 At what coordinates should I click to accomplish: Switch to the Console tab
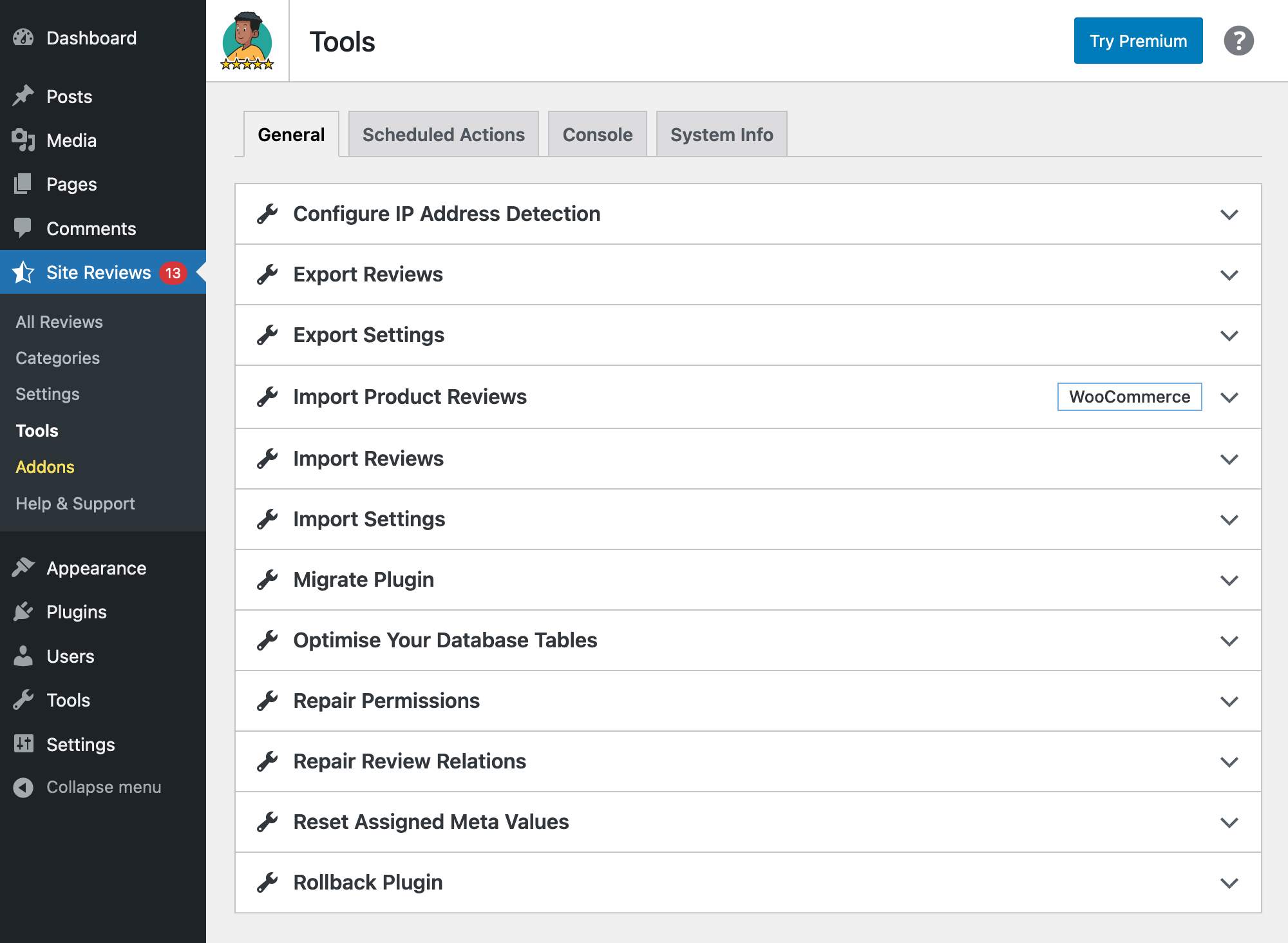pyautogui.click(x=597, y=135)
